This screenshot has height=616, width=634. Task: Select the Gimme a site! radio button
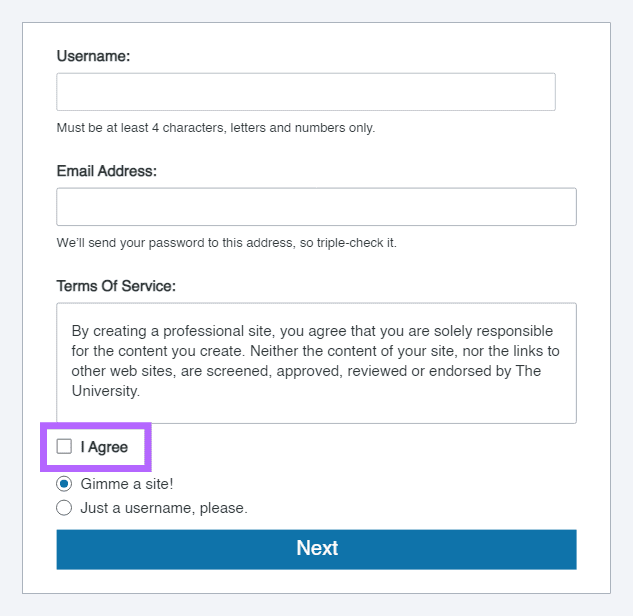(x=64, y=484)
